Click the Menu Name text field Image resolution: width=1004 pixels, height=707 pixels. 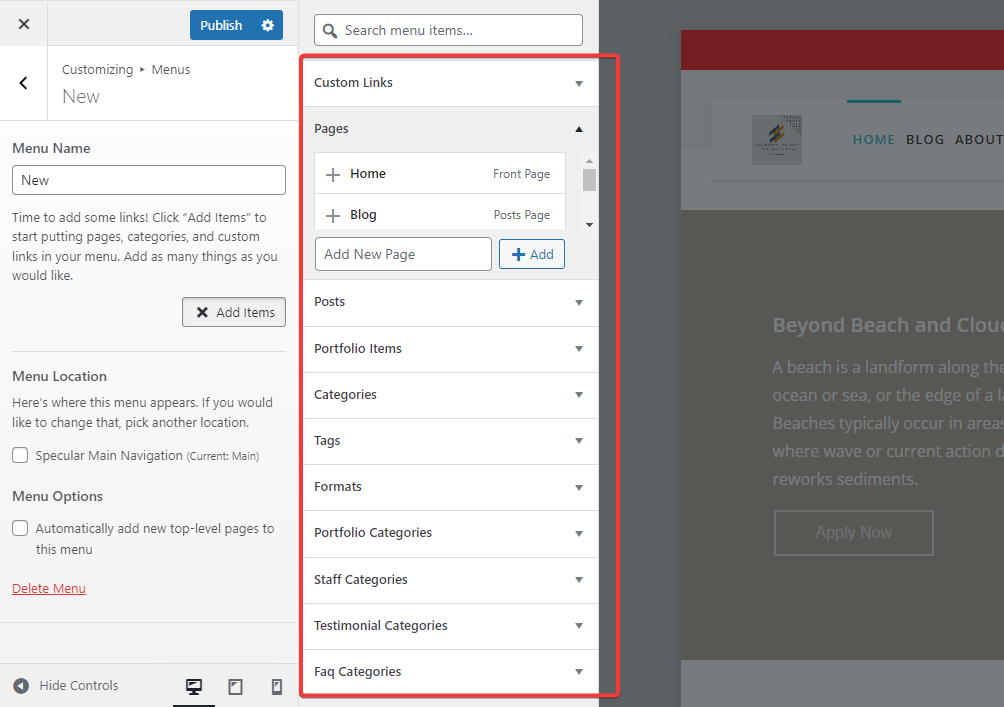[x=149, y=180]
